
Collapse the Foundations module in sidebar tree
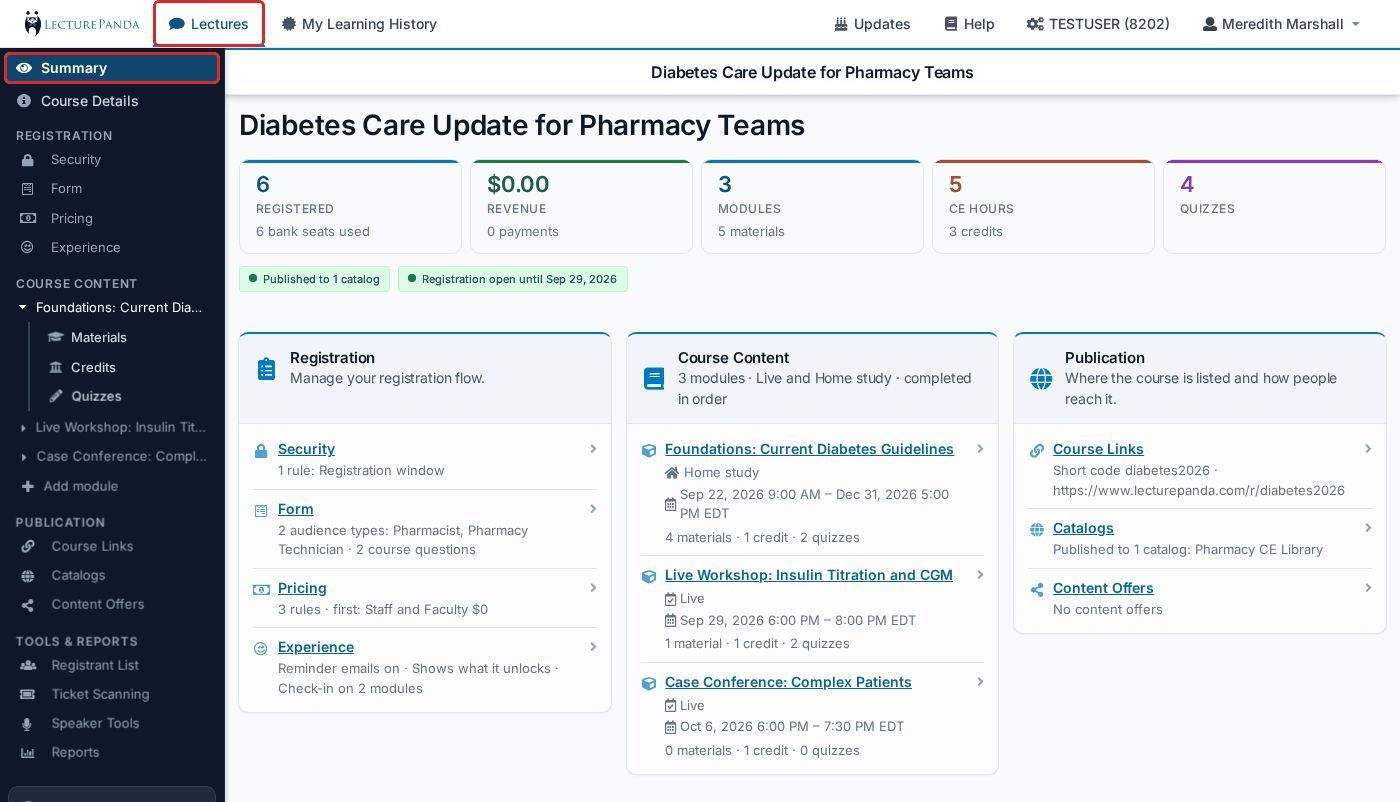(x=23, y=308)
